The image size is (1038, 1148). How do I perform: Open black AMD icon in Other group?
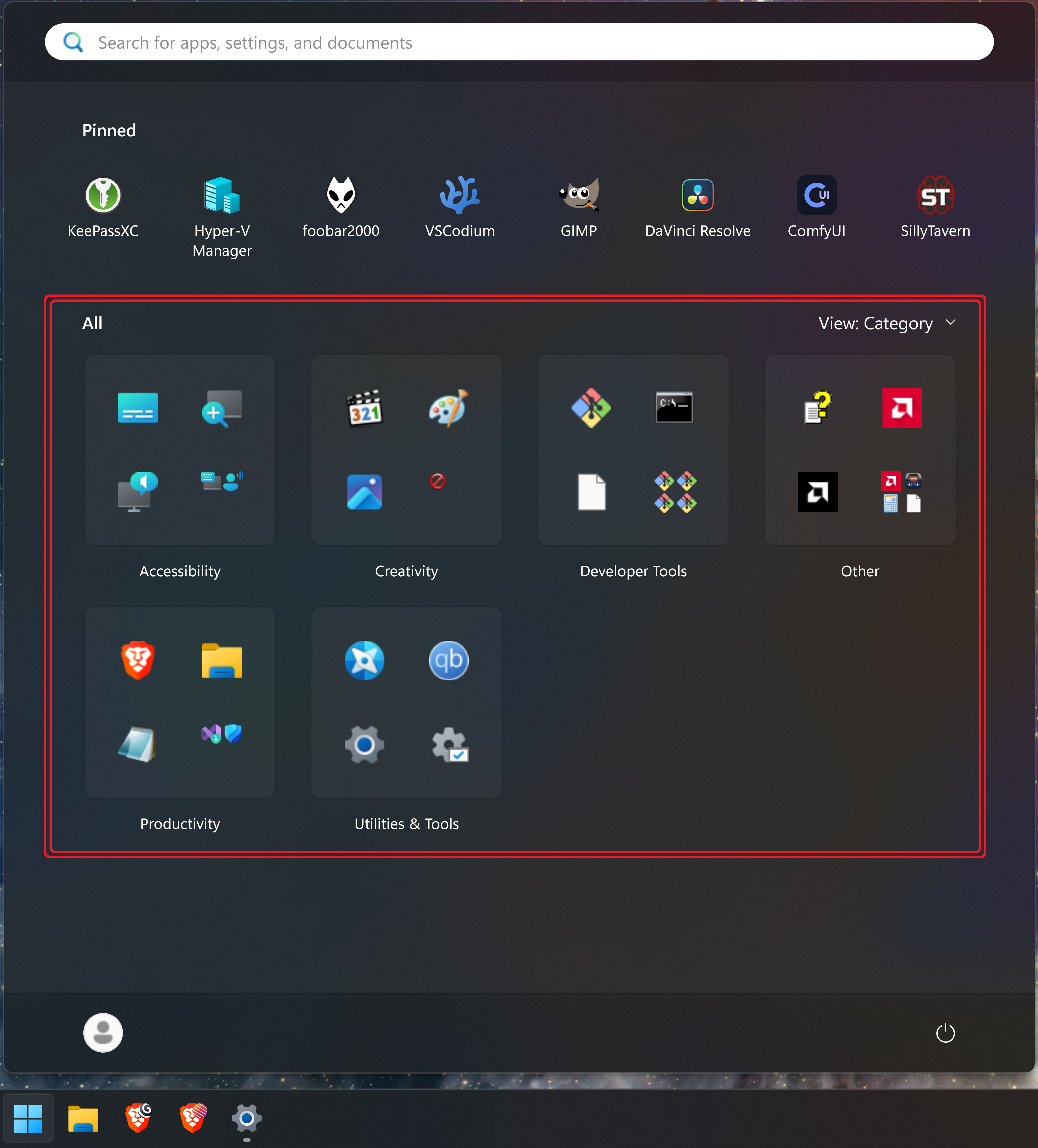[x=818, y=492]
